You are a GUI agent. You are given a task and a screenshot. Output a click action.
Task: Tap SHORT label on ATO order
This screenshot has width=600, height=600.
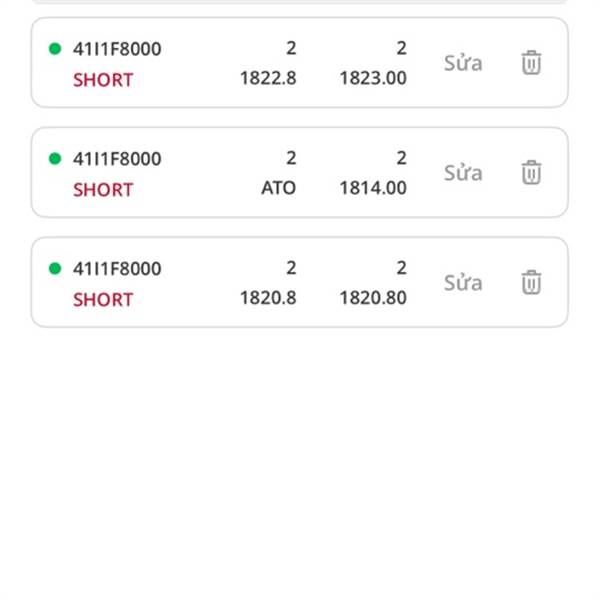[103, 190]
